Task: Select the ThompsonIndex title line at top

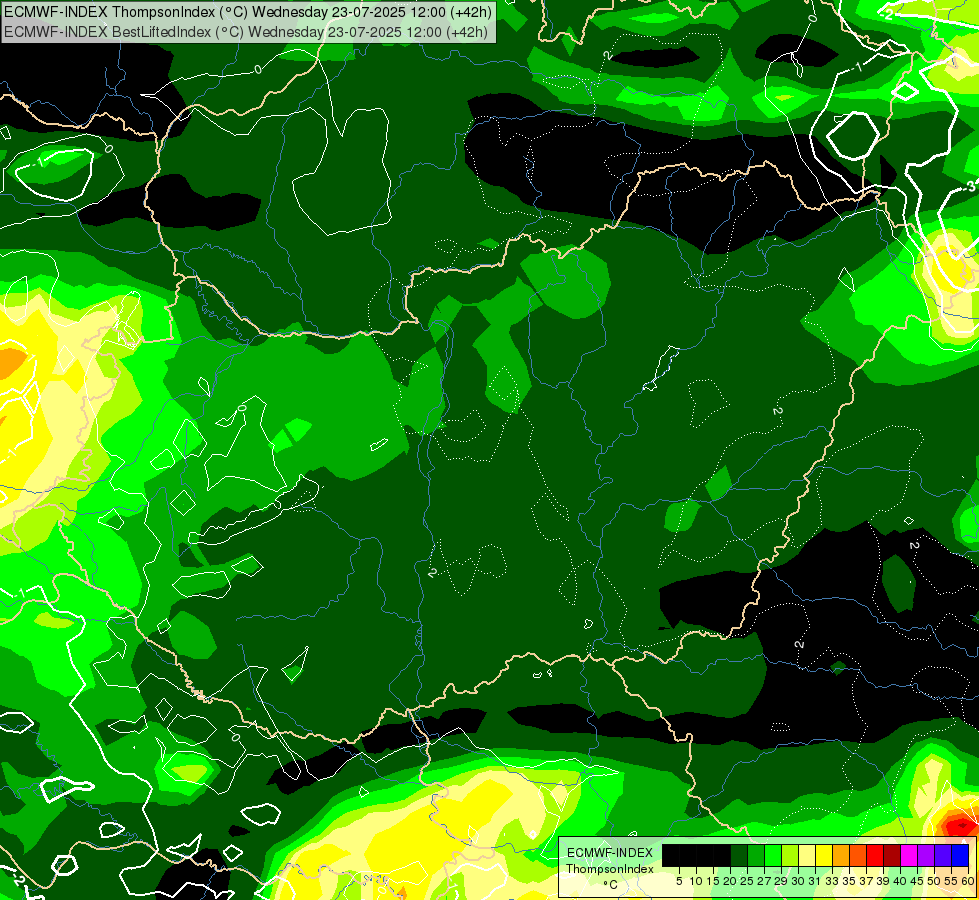Action: (x=248, y=11)
